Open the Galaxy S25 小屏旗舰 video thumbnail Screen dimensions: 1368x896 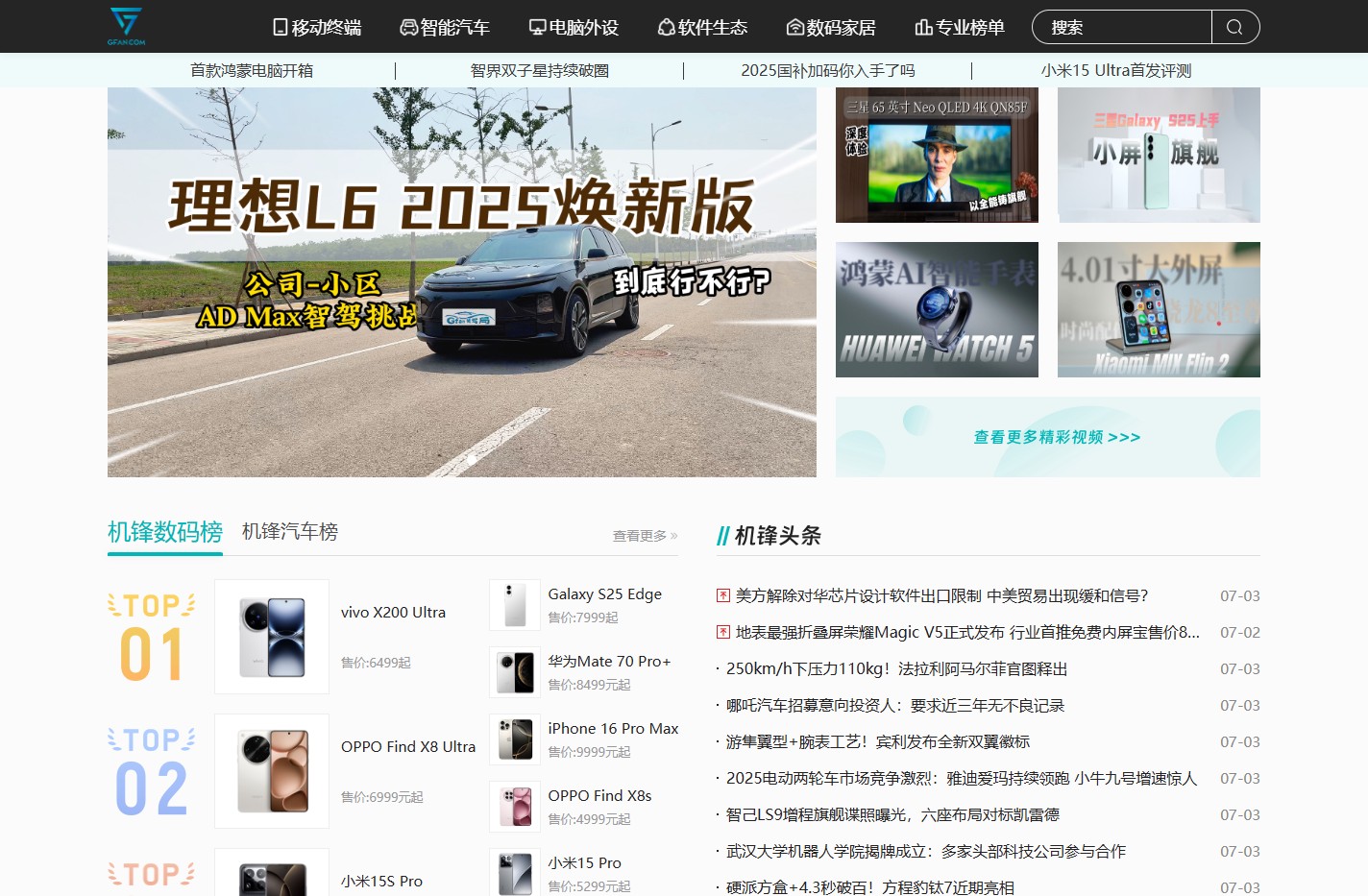[1159, 155]
